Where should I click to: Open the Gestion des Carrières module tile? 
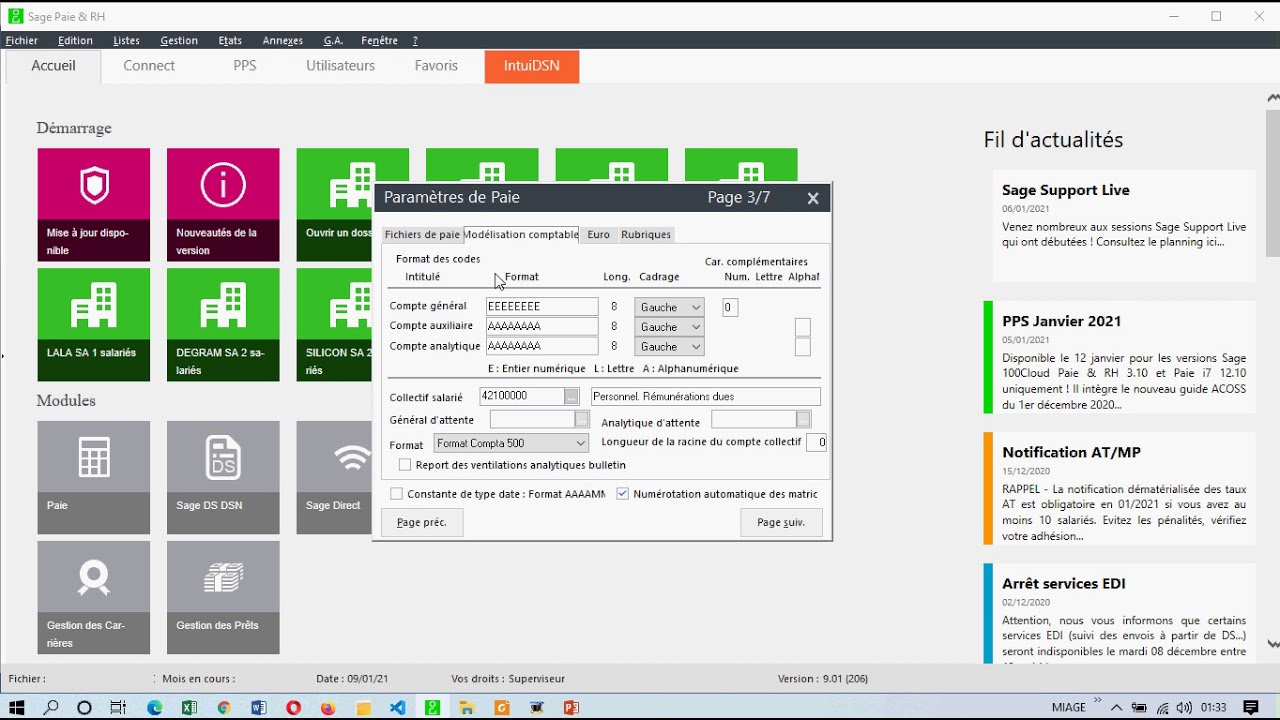[x=94, y=597]
